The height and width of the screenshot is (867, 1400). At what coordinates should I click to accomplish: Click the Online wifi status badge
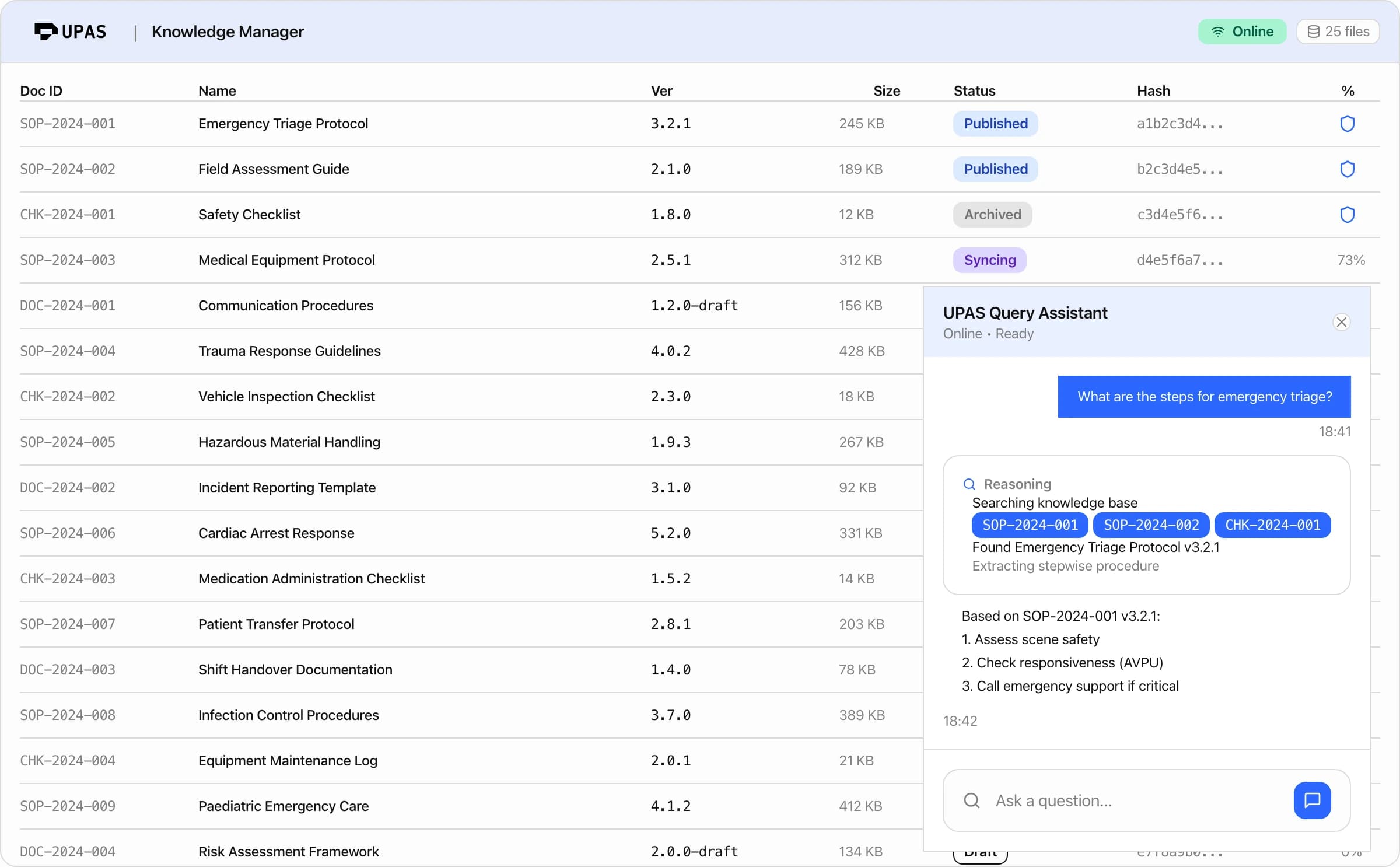click(1242, 32)
